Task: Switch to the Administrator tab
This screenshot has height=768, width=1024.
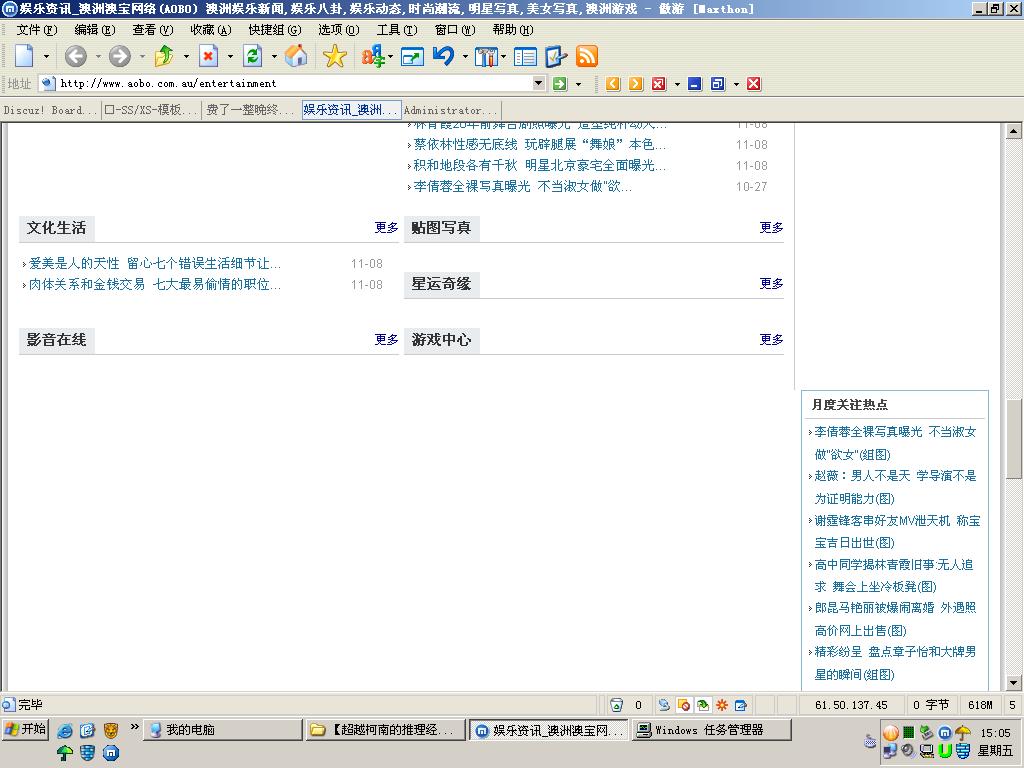Action: 451,110
